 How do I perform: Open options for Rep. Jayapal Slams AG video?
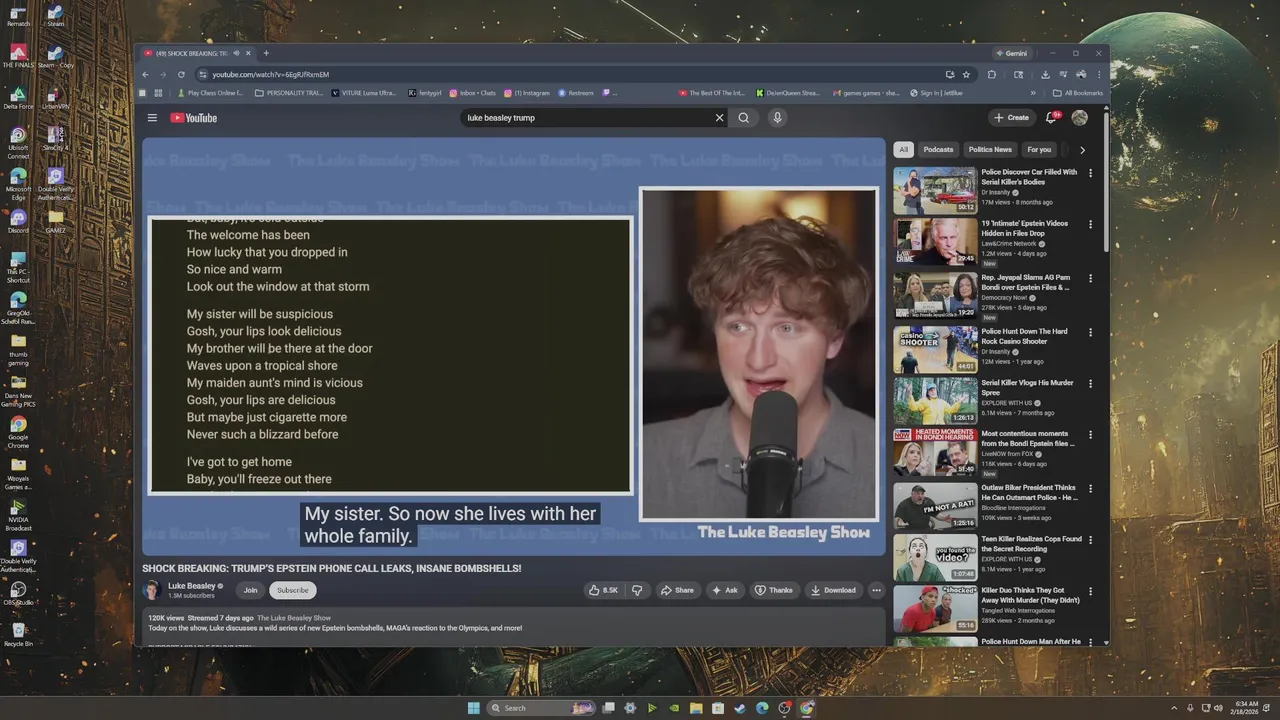[x=1090, y=278]
